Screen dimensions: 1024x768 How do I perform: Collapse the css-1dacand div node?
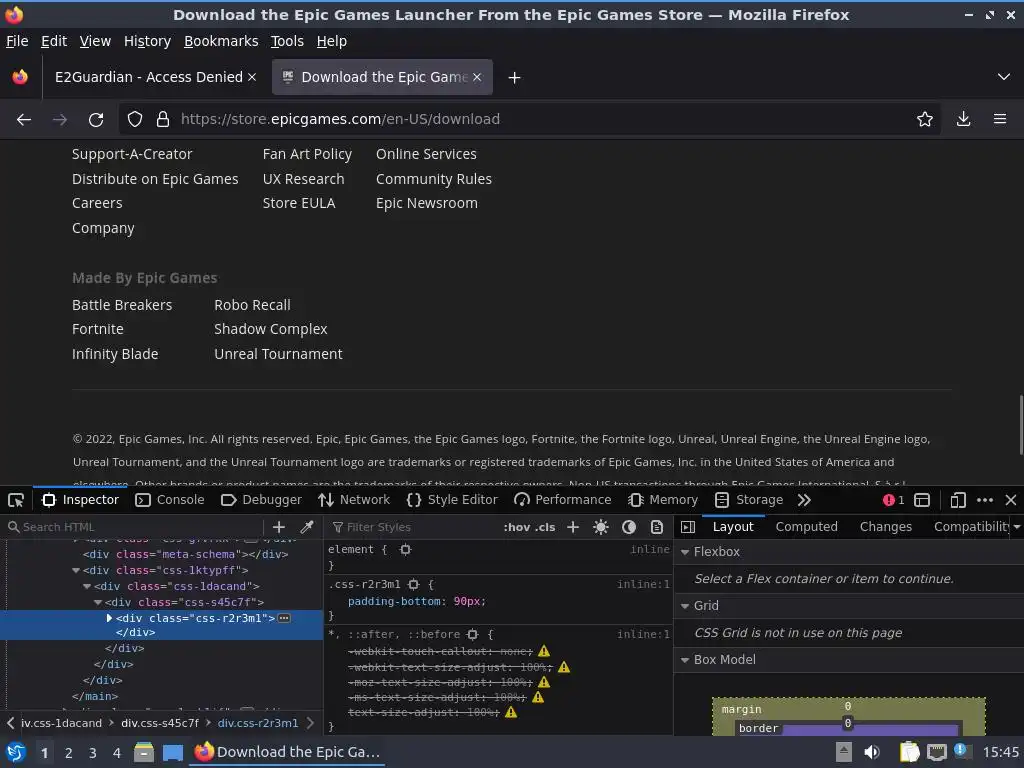(x=87, y=586)
